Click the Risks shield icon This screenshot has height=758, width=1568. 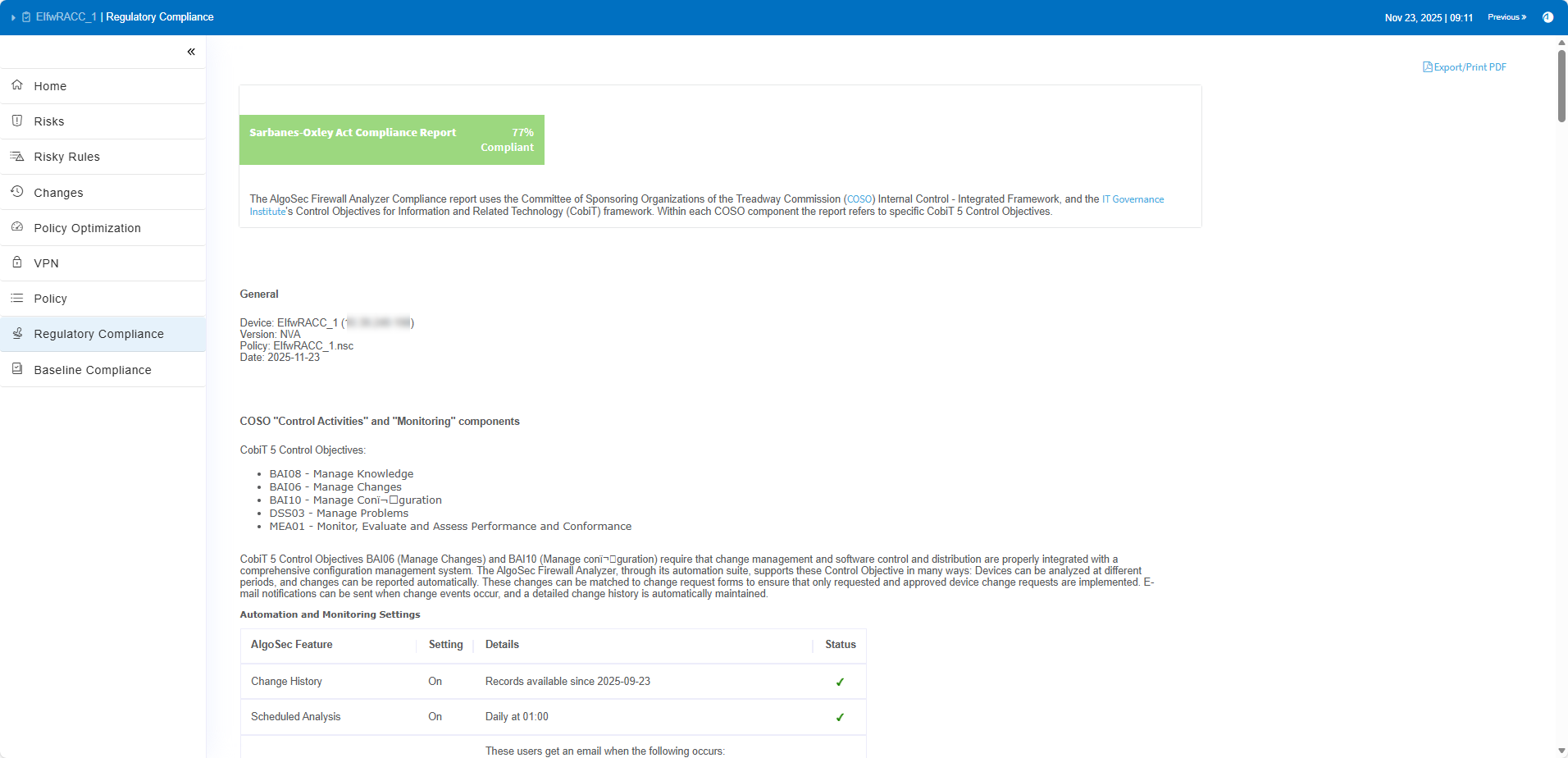pyautogui.click(x=17, y=121)
